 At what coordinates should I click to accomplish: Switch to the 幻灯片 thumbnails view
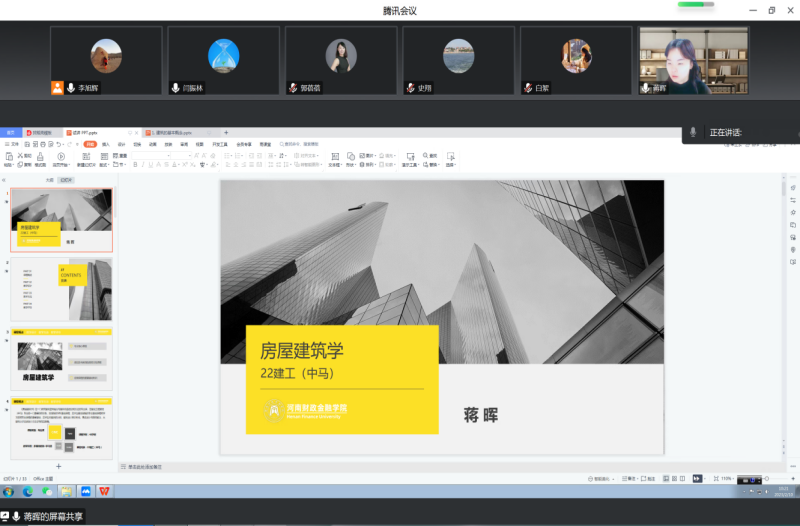click(x=66, y=180)
